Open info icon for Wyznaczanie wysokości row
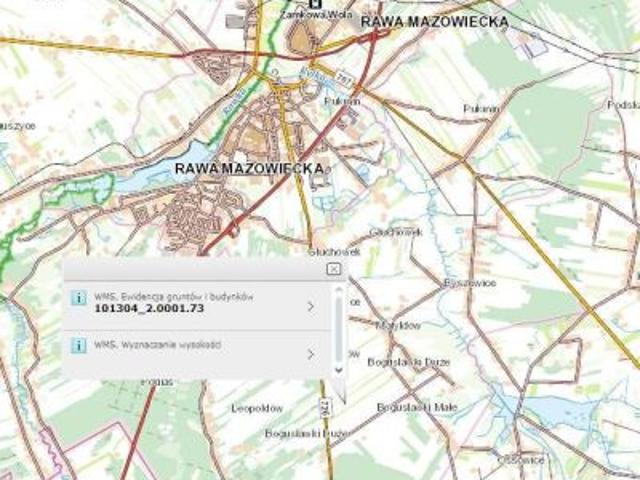Image resolution: width=640 pixels, height=480 pixels. click(x=78, y=346)
